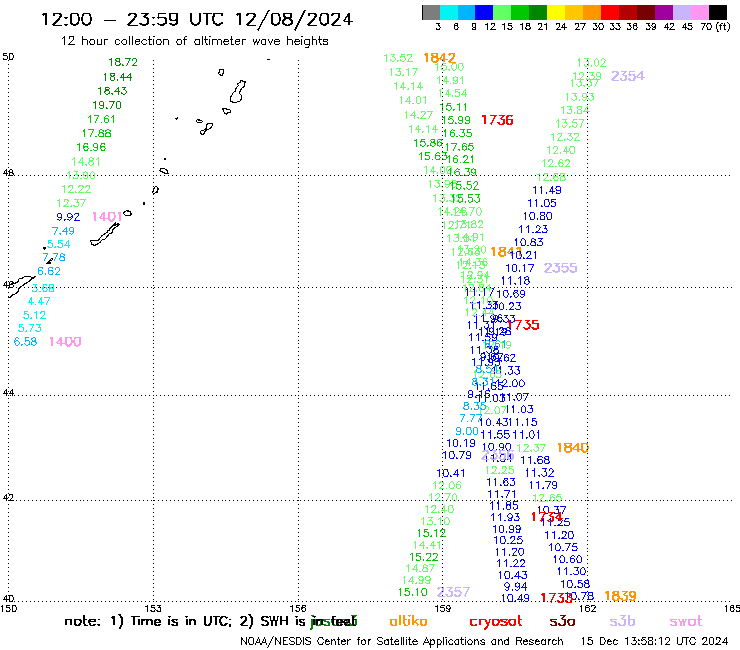This screenshot has width=740, height=650.
Task: Click the pink swot time label 1401
Action: (x=107, y=217)
